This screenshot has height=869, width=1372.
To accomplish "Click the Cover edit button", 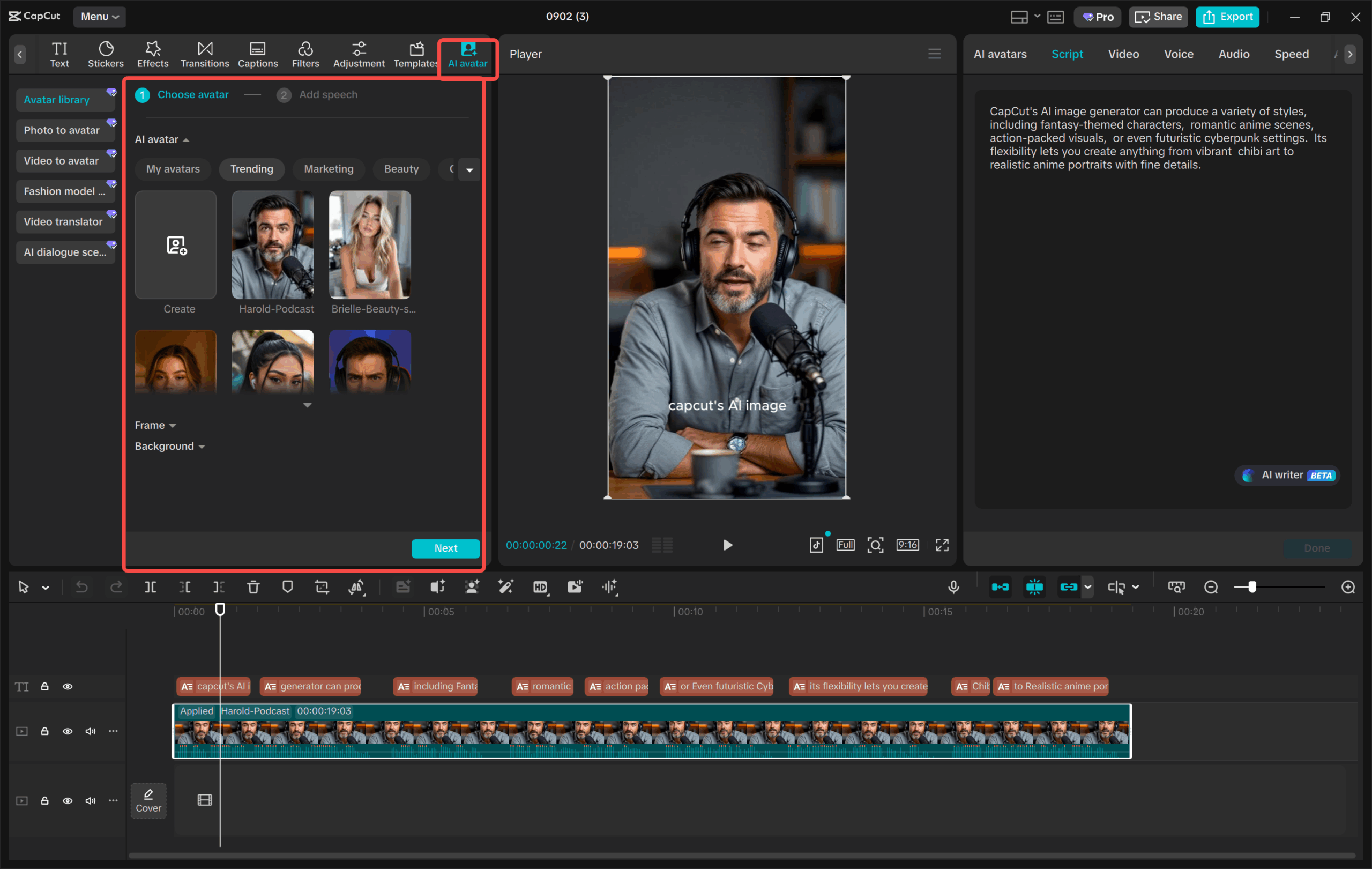I will pyautogui.click(x=148, y=800).
